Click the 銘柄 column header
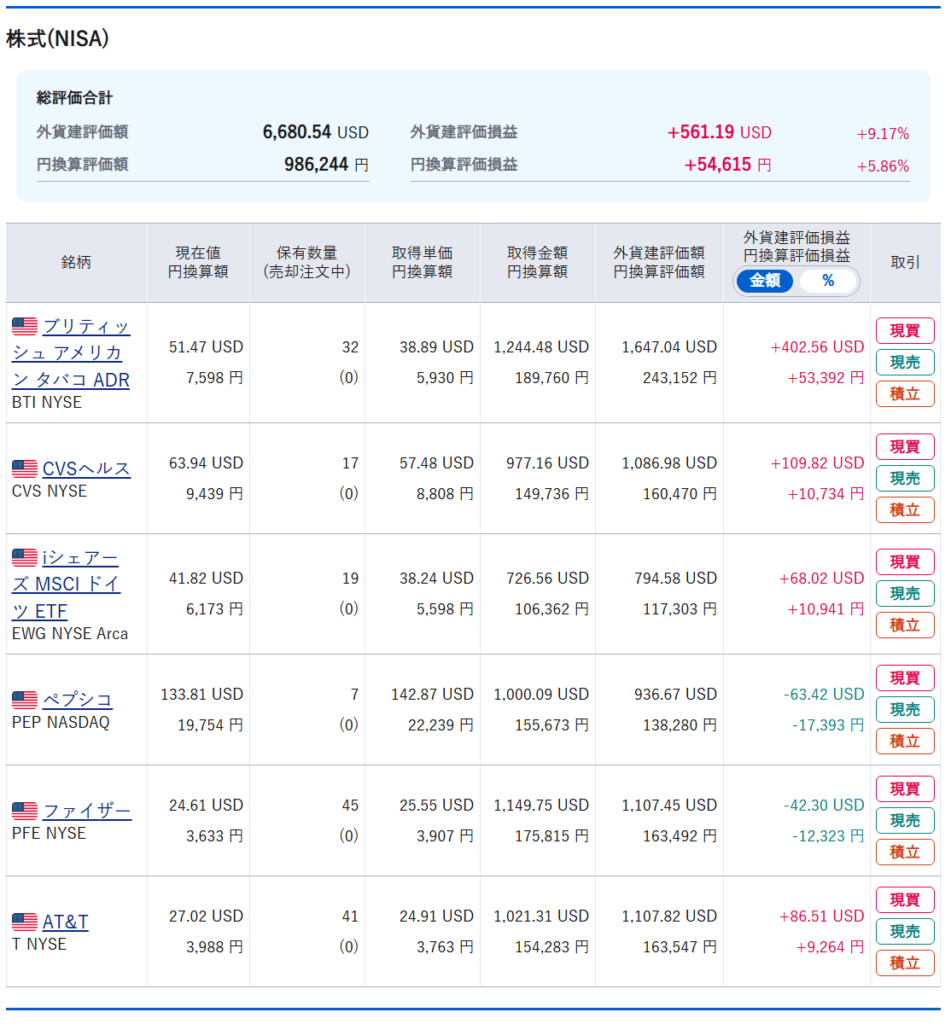Screen dimensions: 951x1024 pyautogui.click(x=76, y=263)
